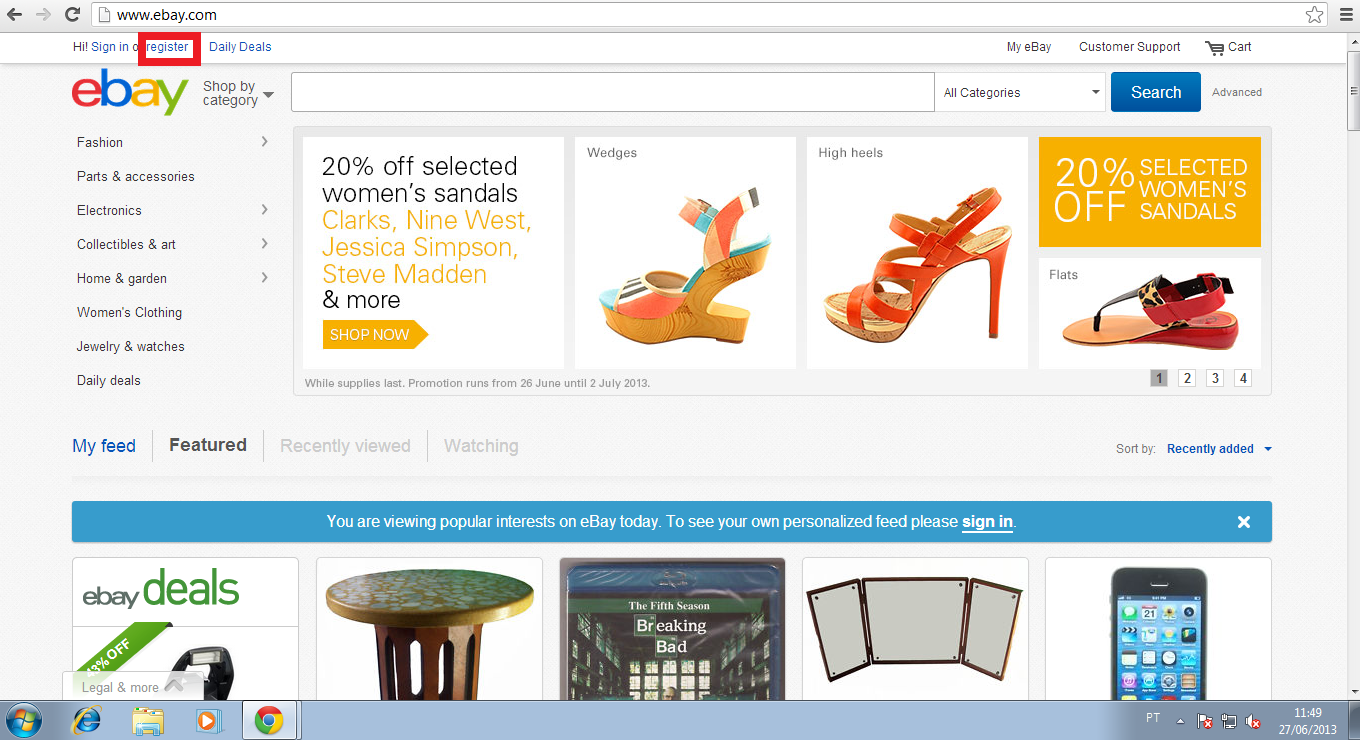This screenshot has height=740, width=1360.
Task: Click the Shop Now button
Action: pos(375,335)
